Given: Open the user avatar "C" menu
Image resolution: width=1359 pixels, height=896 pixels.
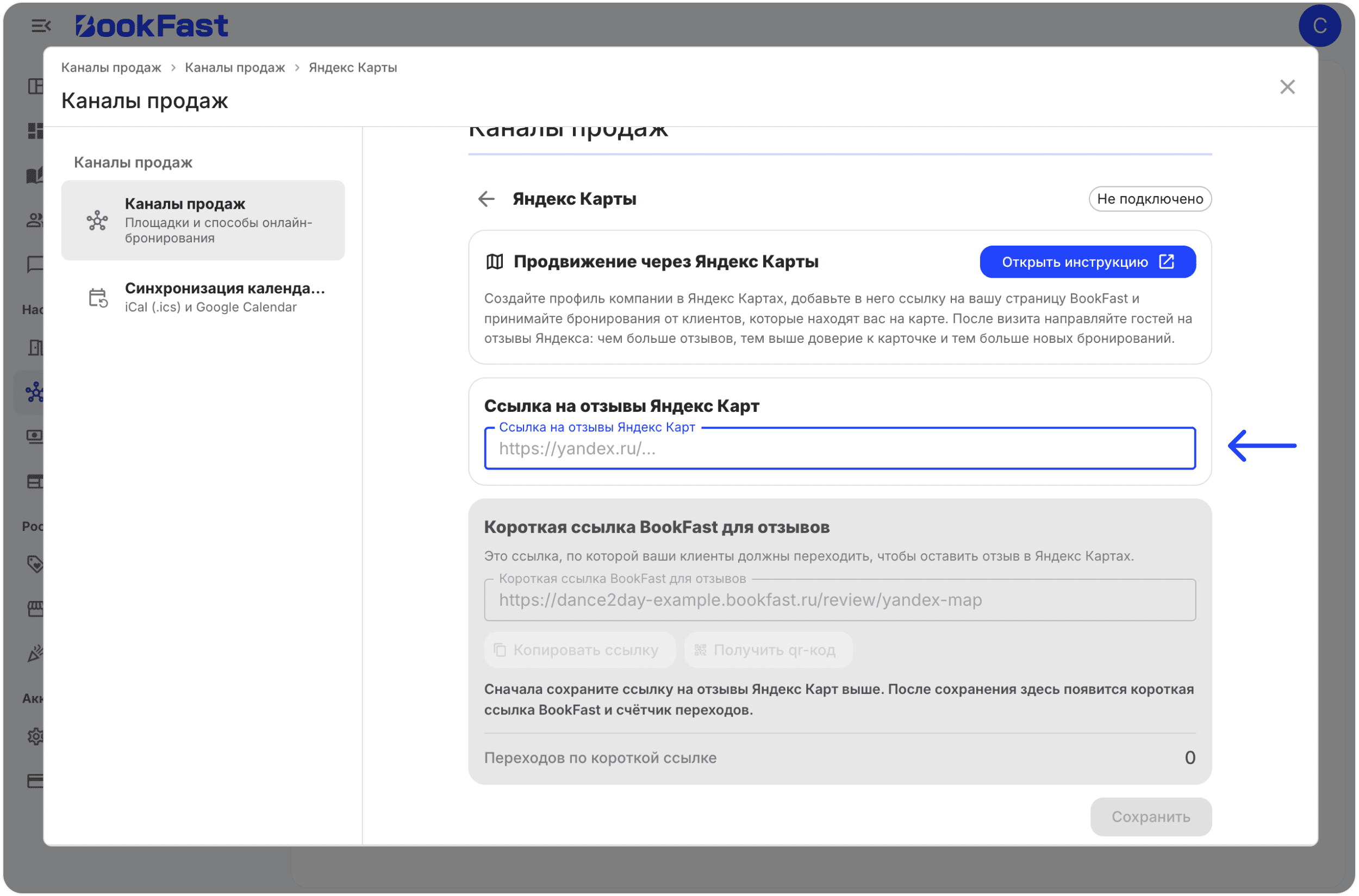Looking at the screenshot, I should click(1319, 26).
